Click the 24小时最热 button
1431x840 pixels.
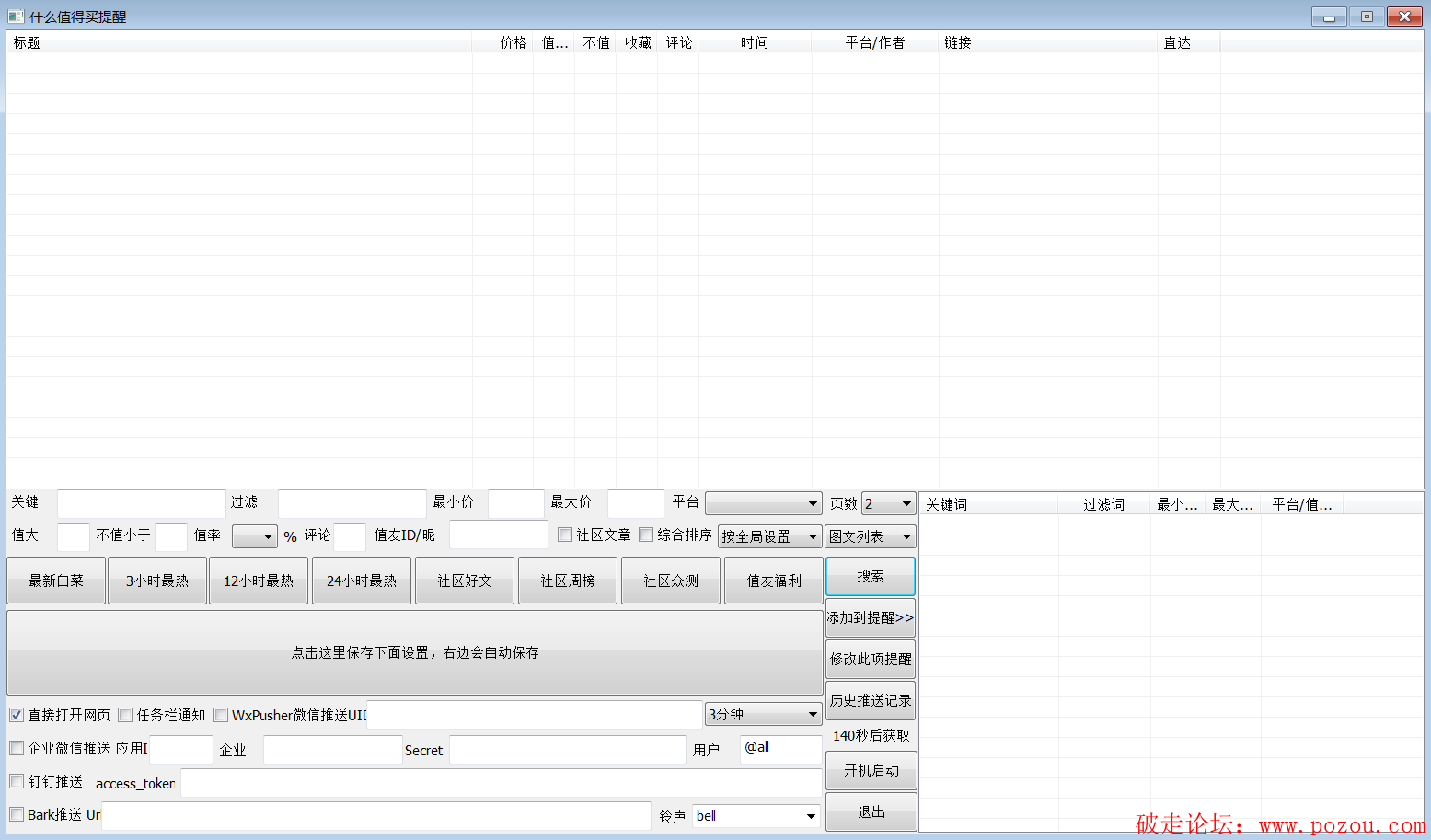coord(361,581)
